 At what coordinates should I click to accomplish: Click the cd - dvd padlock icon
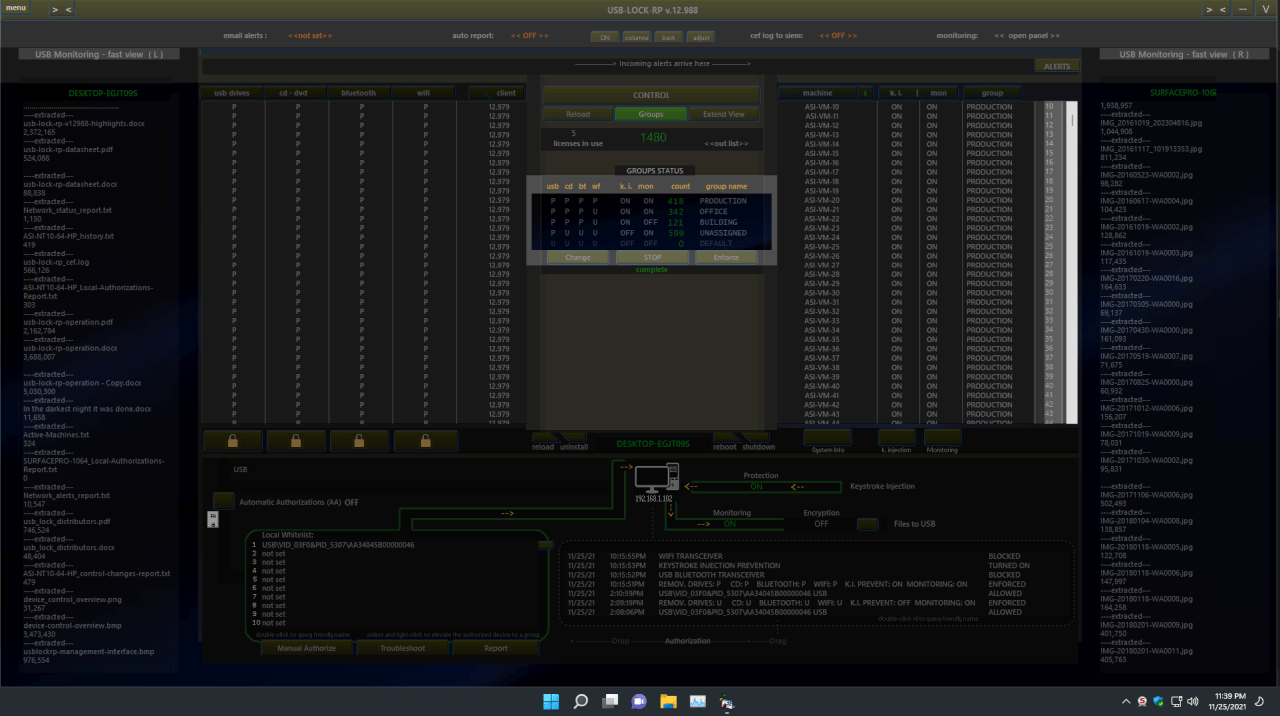[294, 439]
